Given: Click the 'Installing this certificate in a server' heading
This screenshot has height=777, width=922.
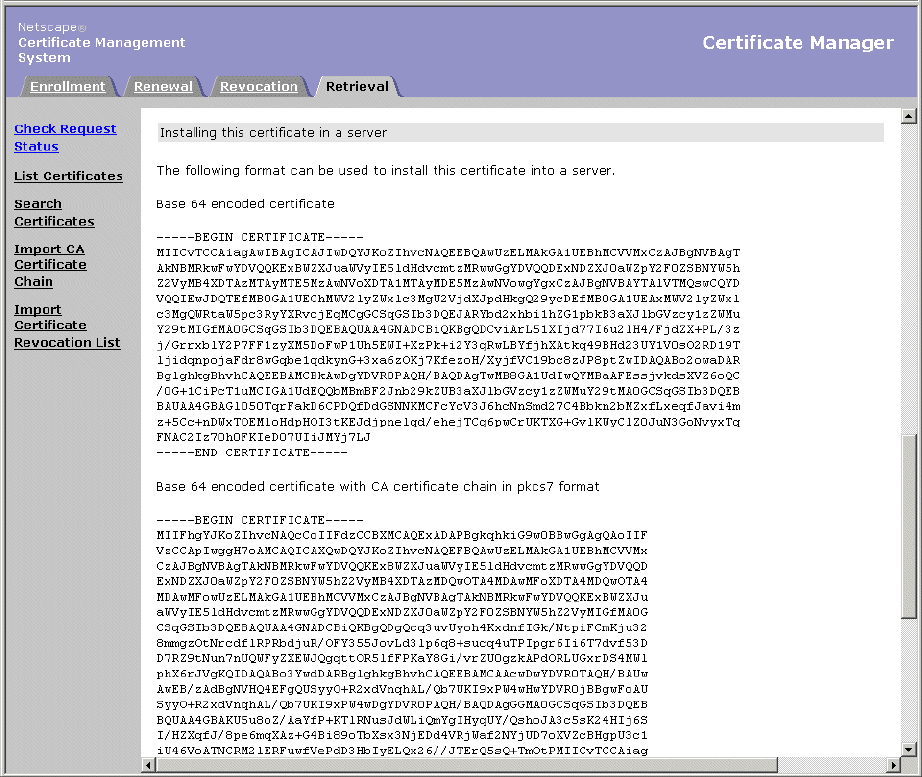Looking at the screenshot, I should pyautogui.click(x=273, y=133).
